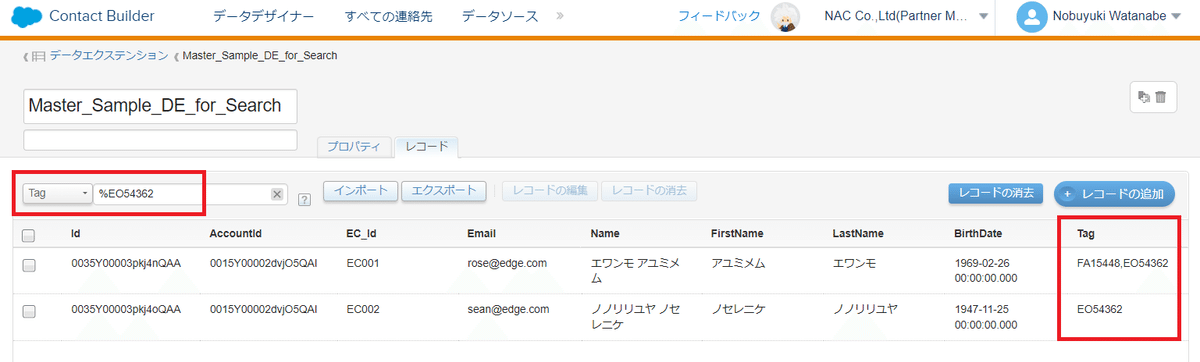Click the レコードの追加 button
Screen dimensions: 1200x362
tap(1114, 194)
